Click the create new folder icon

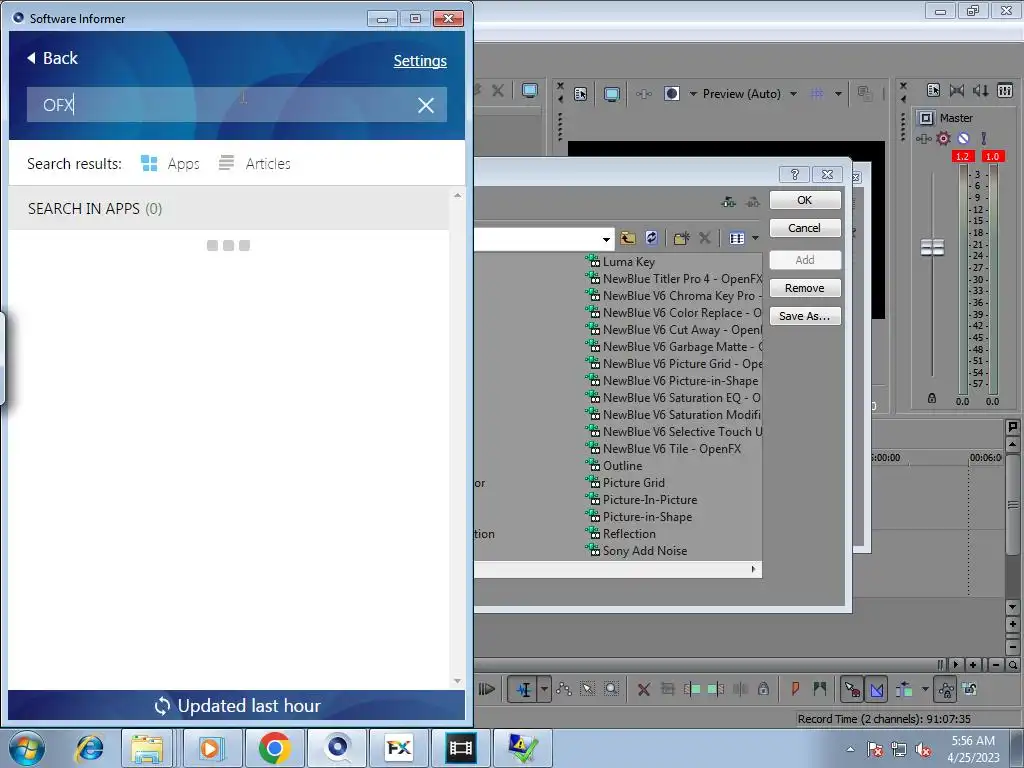tap(681, 238)
